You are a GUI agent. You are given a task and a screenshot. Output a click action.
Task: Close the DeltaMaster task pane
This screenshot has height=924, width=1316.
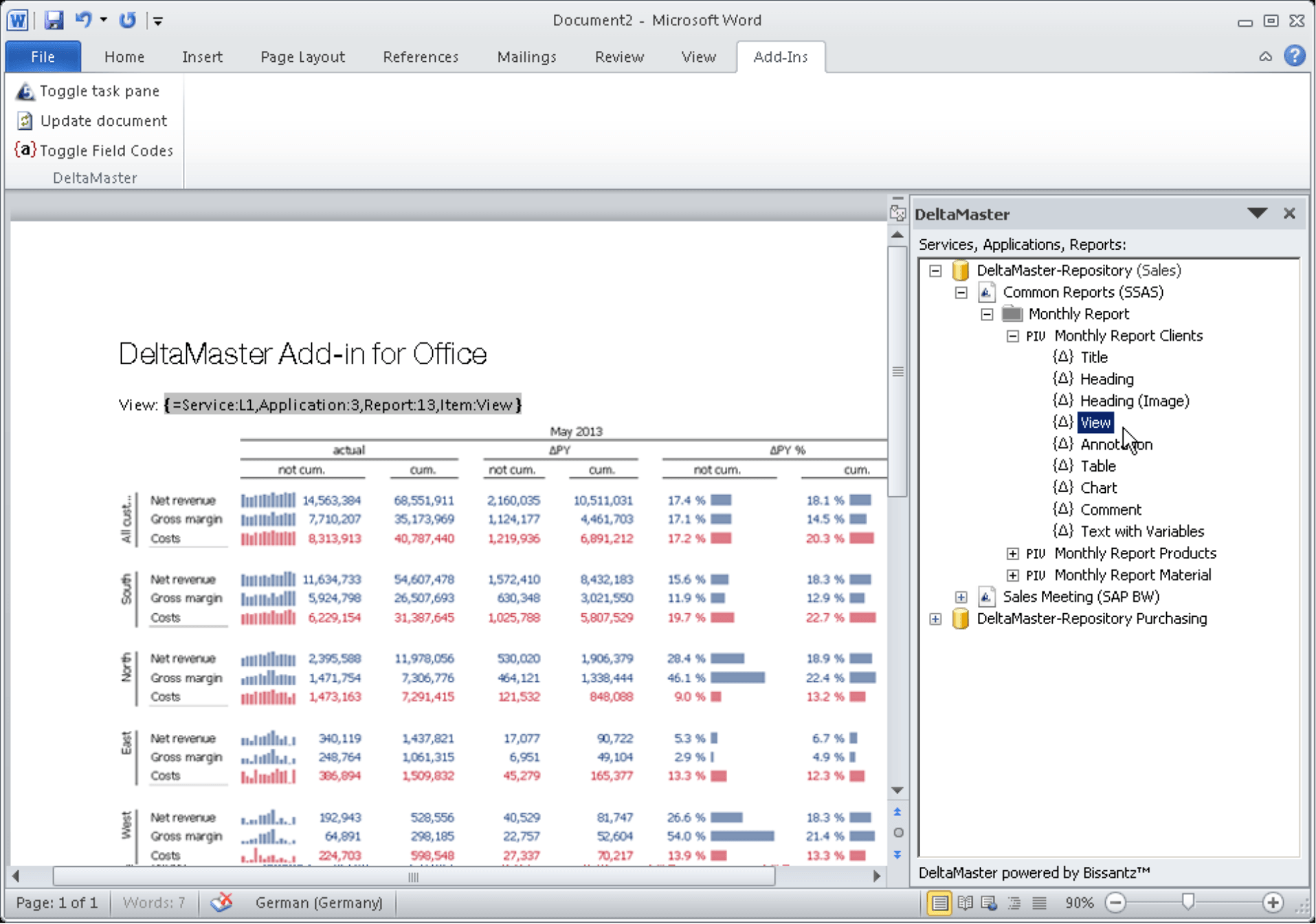1289,214
